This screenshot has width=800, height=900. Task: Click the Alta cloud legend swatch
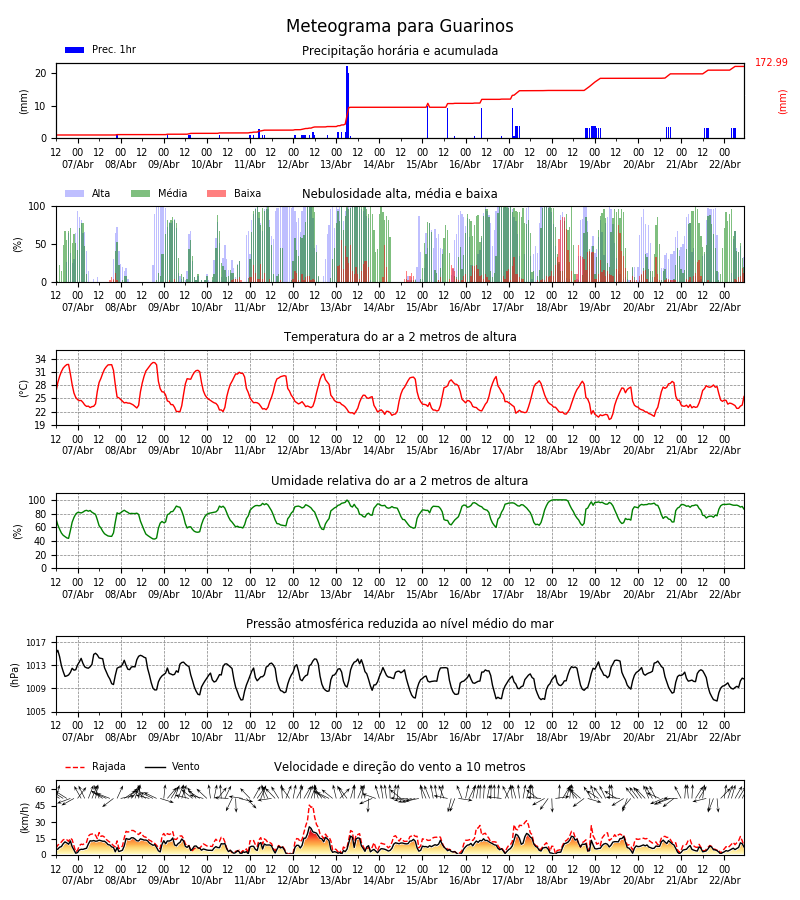pos(74,194)
